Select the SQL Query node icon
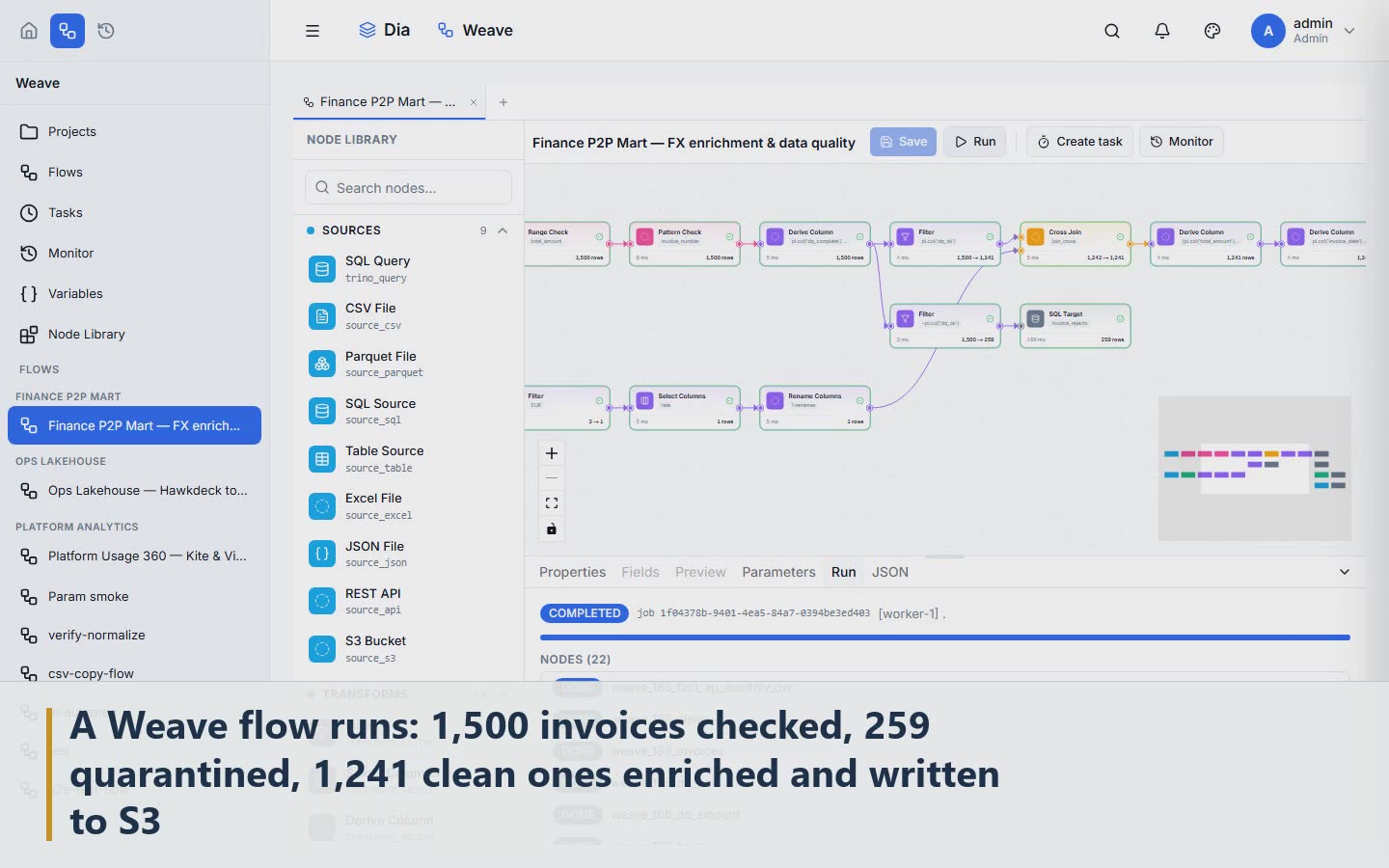This screenshot has height=868, width=1389. 322,269
